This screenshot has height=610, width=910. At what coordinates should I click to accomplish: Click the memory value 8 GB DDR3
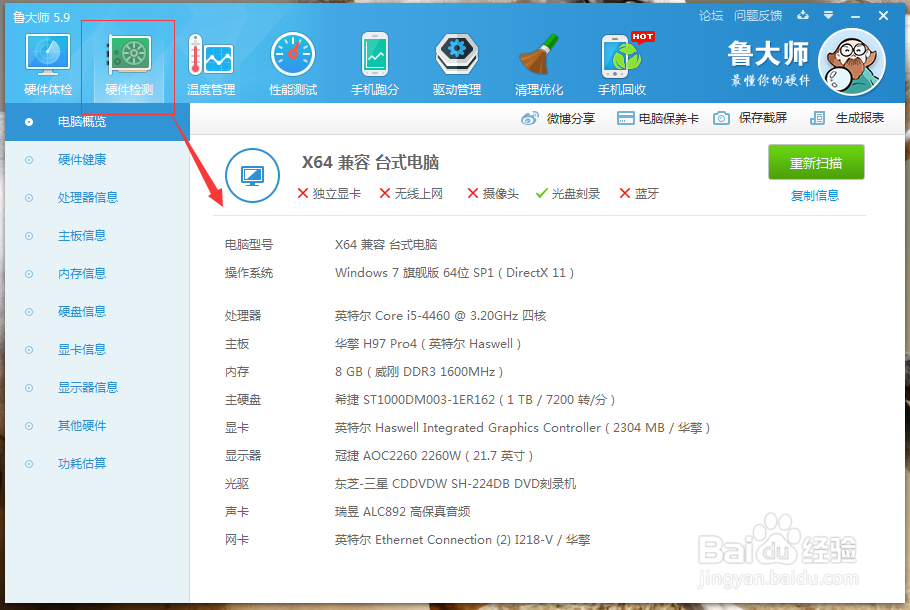(x=418, y=371)
